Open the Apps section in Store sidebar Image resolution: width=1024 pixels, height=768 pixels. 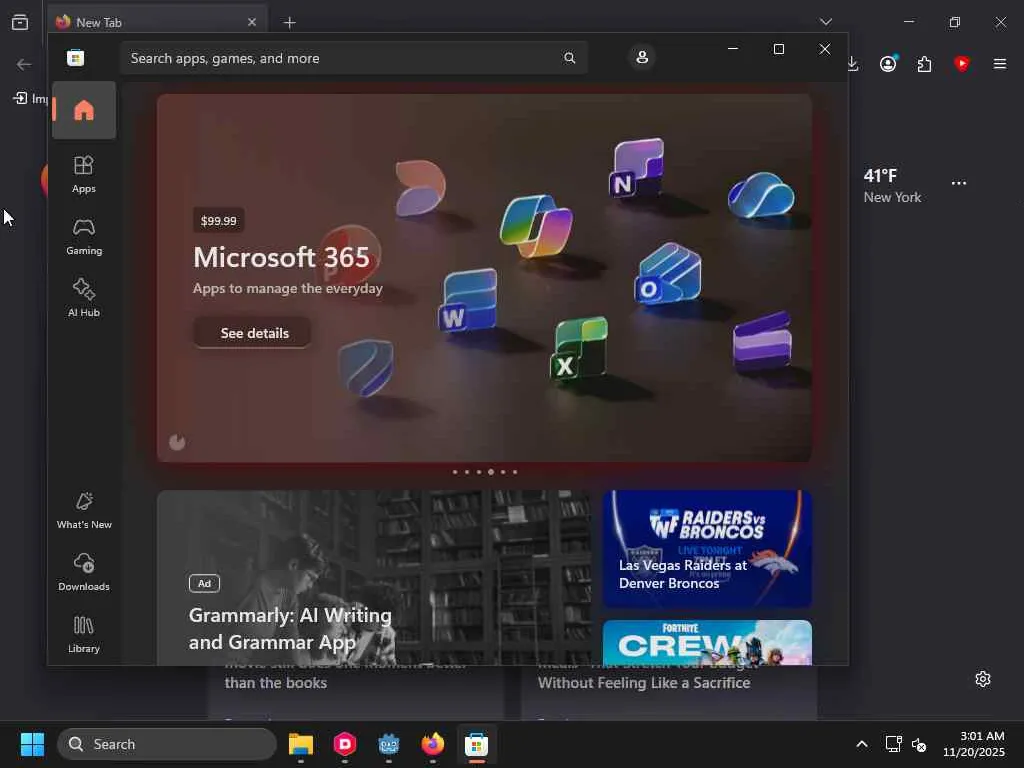click(84, 174)
